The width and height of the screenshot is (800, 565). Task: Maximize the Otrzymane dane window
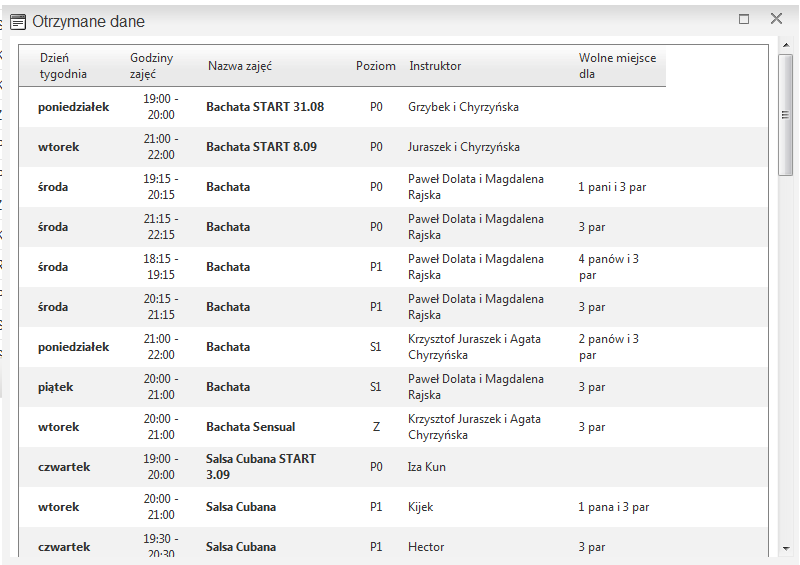(x=744, y=19)
